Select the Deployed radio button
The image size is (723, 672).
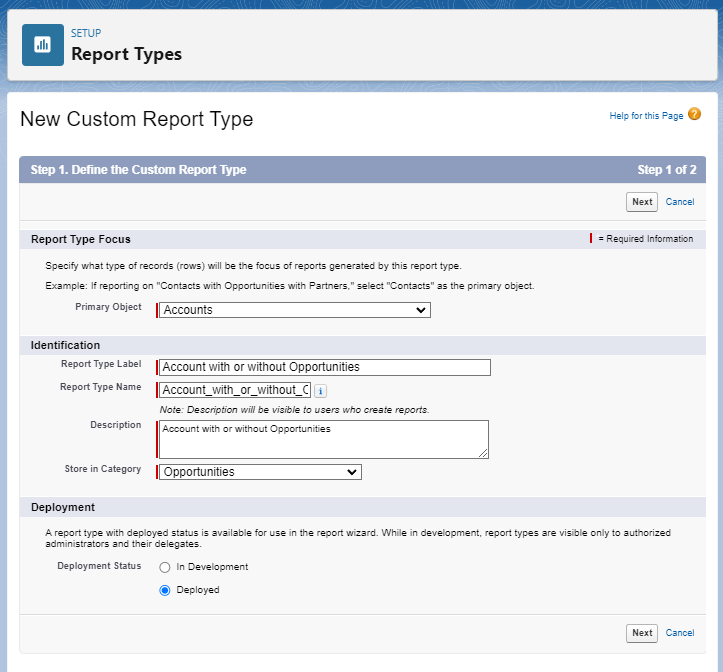[x=165, y=590]
